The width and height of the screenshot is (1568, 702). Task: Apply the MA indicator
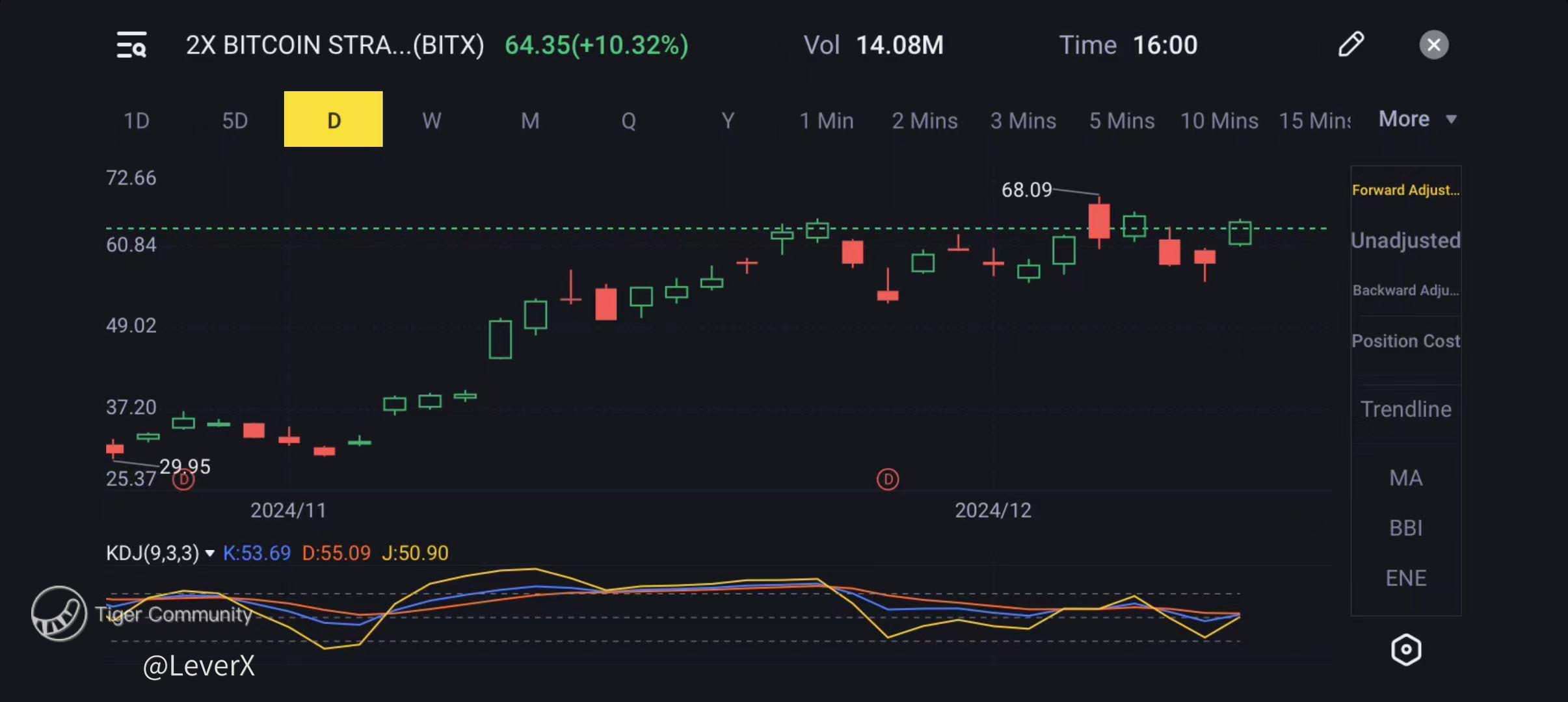[1405, 478]
